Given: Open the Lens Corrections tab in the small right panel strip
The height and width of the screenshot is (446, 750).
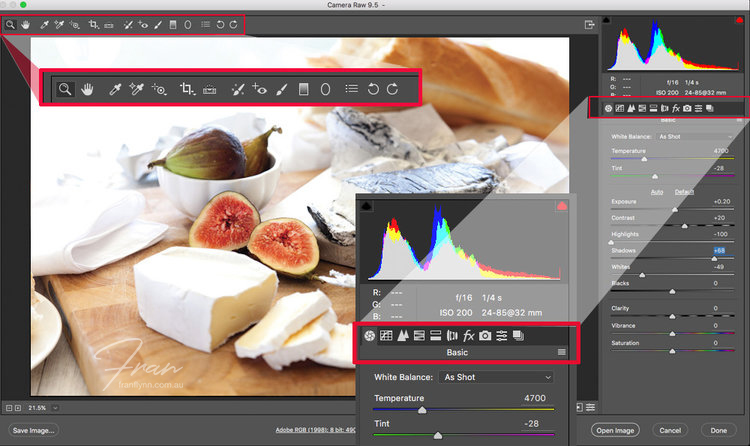Looking at the screenshot, I should coord(664,109).
